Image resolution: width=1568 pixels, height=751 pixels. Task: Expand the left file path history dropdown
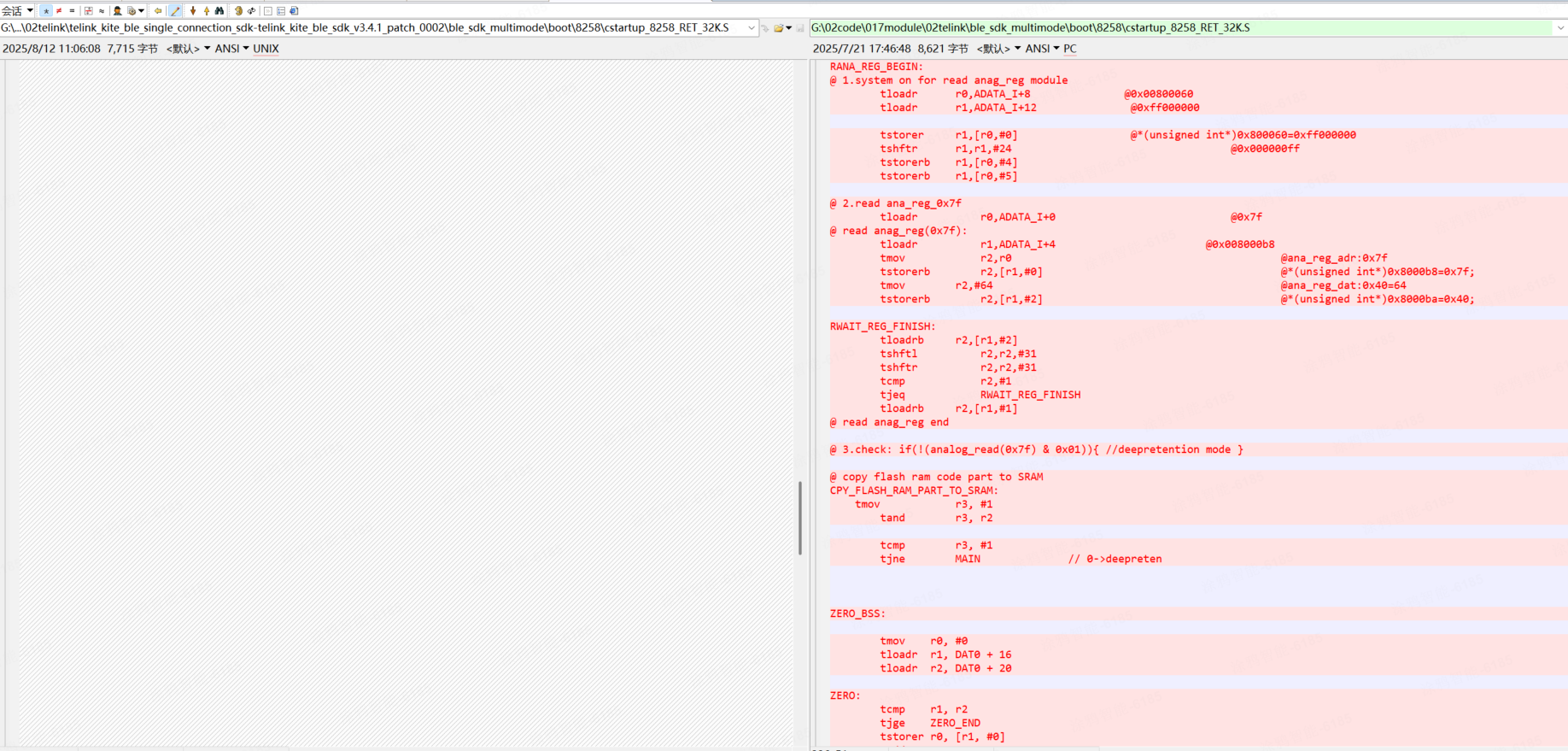(752, 28)
